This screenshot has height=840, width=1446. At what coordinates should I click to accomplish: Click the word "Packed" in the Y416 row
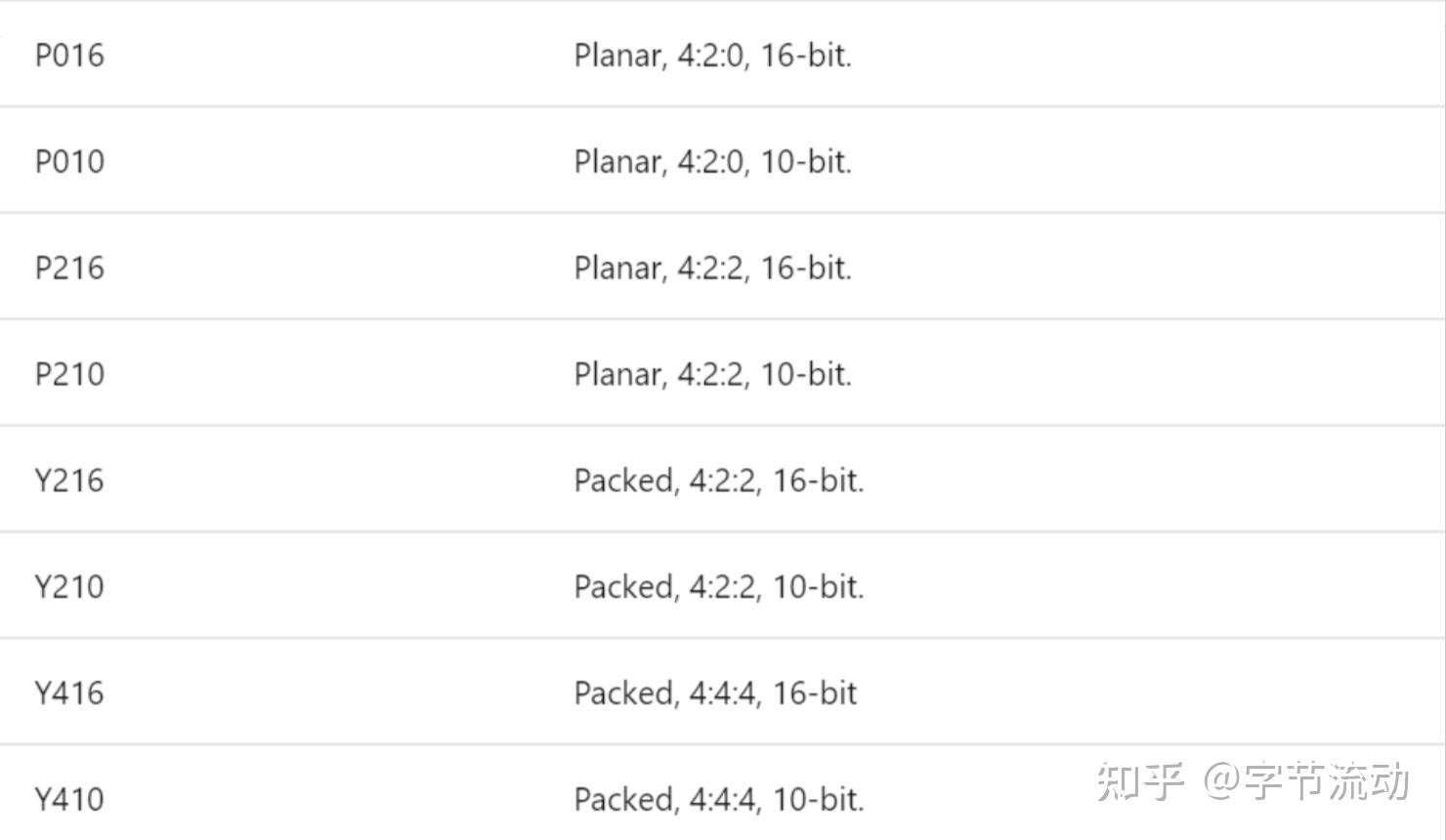point(625,694)
